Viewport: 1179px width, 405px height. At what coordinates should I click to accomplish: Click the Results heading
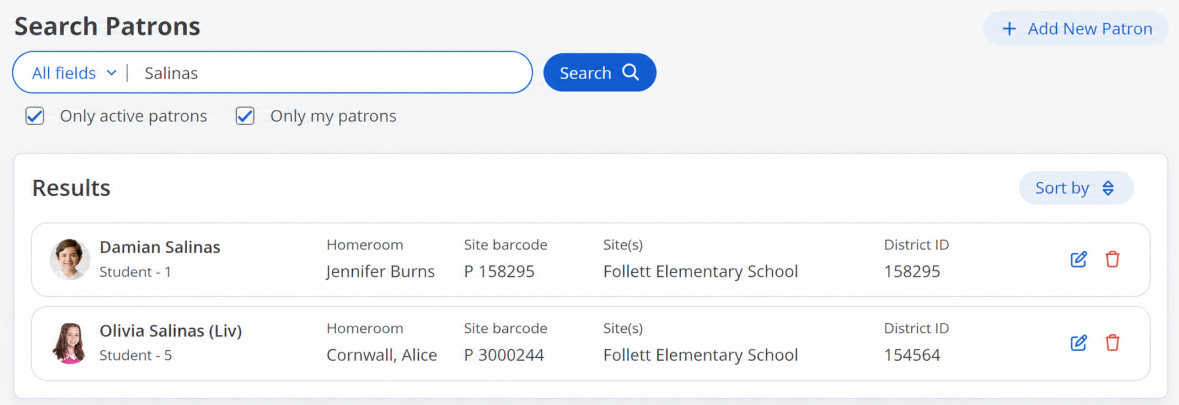71,188
